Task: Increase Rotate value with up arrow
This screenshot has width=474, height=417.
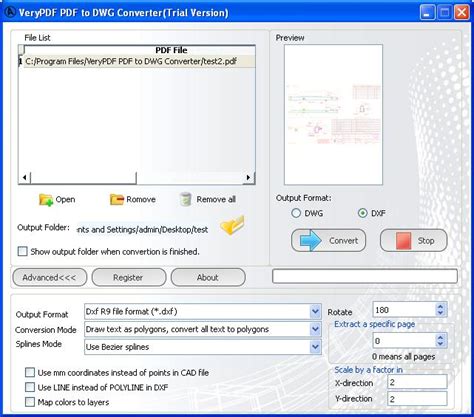Action: (x=440, y=307)
